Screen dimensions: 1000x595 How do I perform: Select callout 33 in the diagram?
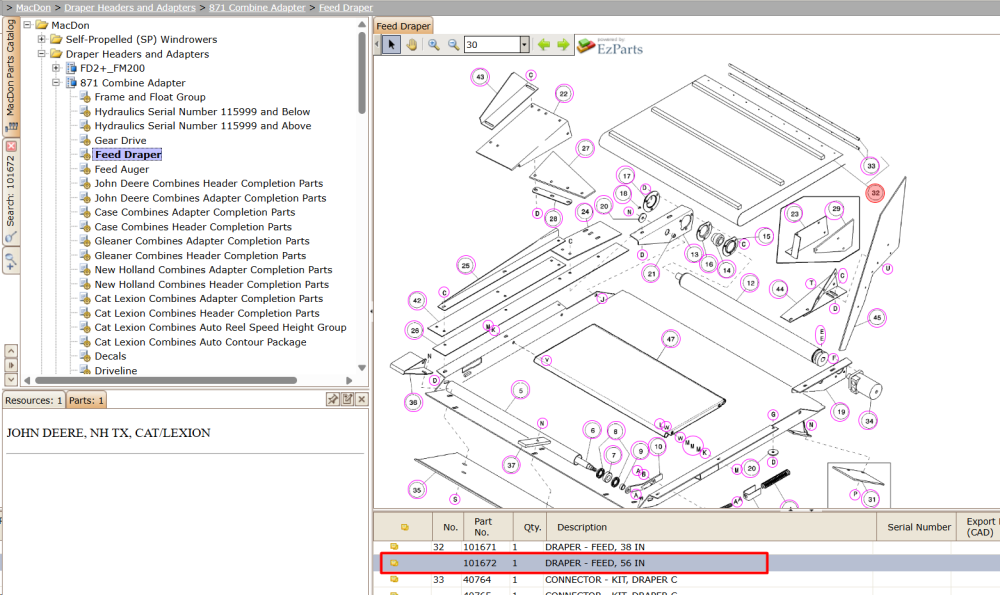(x=871, y=166)
